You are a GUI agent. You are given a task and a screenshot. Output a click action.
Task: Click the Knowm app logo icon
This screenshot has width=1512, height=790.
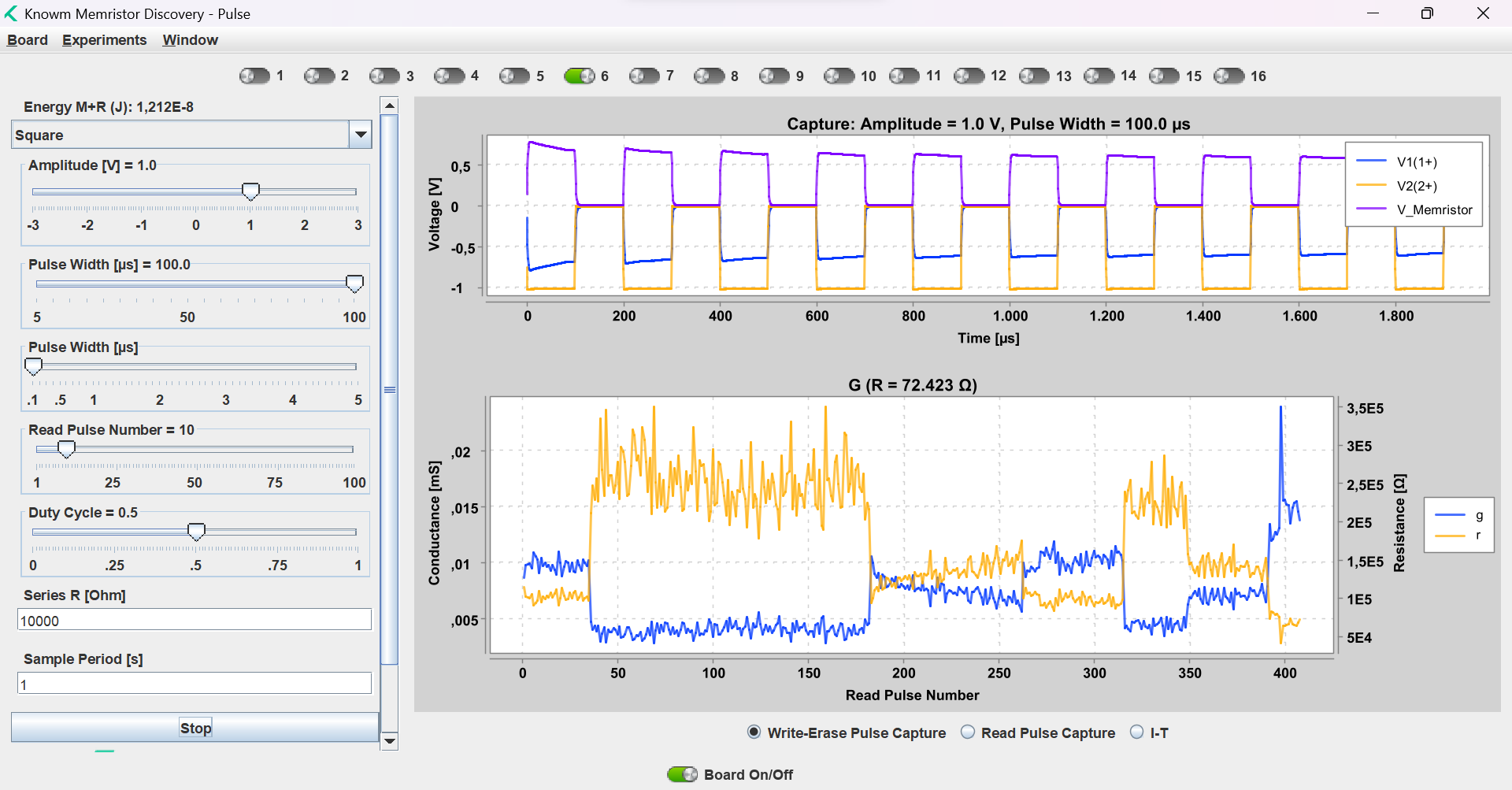point(11,13)
